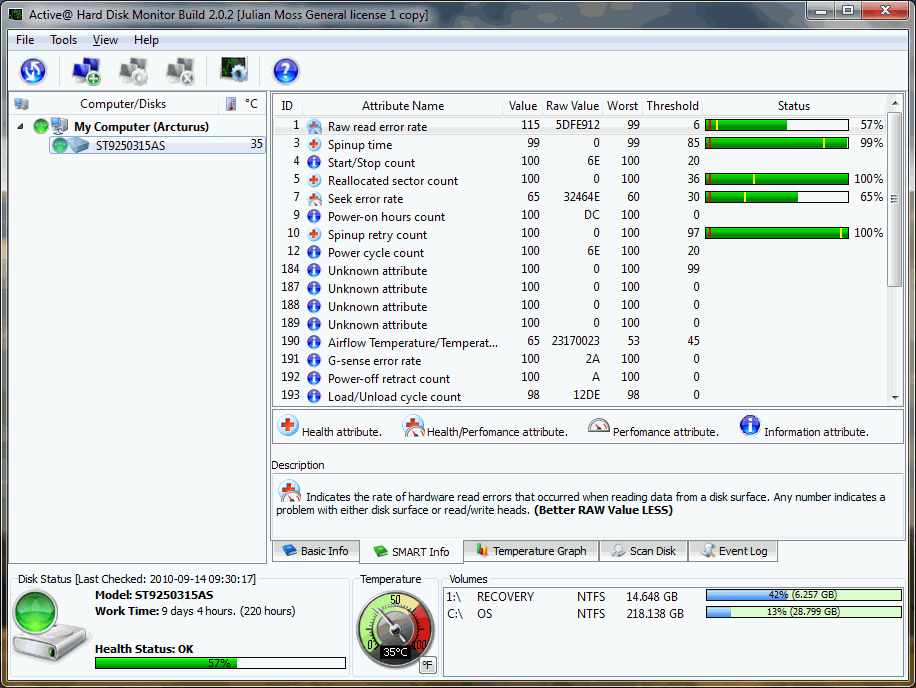
Task: Click the Spinup time health icon
Action: 314,144
